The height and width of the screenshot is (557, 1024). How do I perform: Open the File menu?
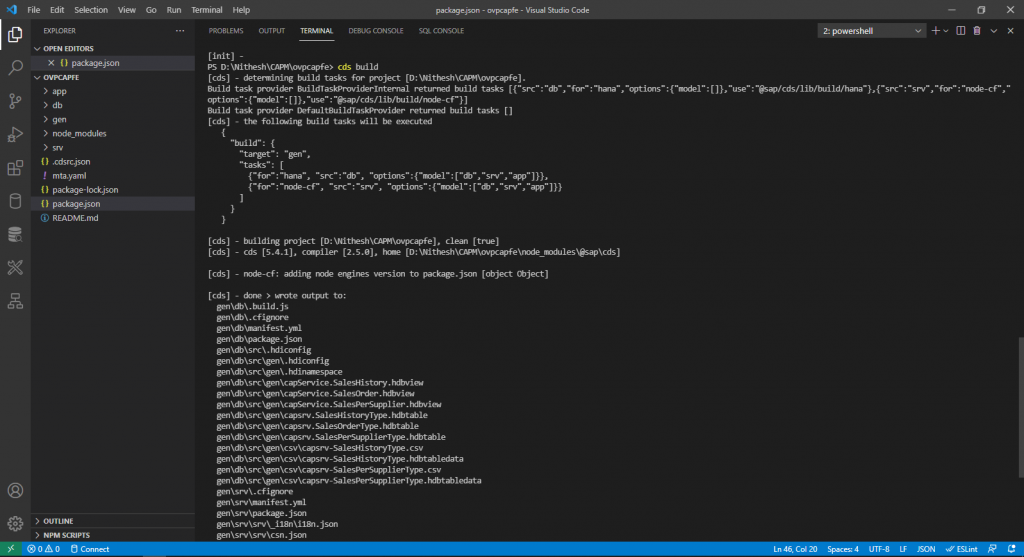(x=33, y=10)
